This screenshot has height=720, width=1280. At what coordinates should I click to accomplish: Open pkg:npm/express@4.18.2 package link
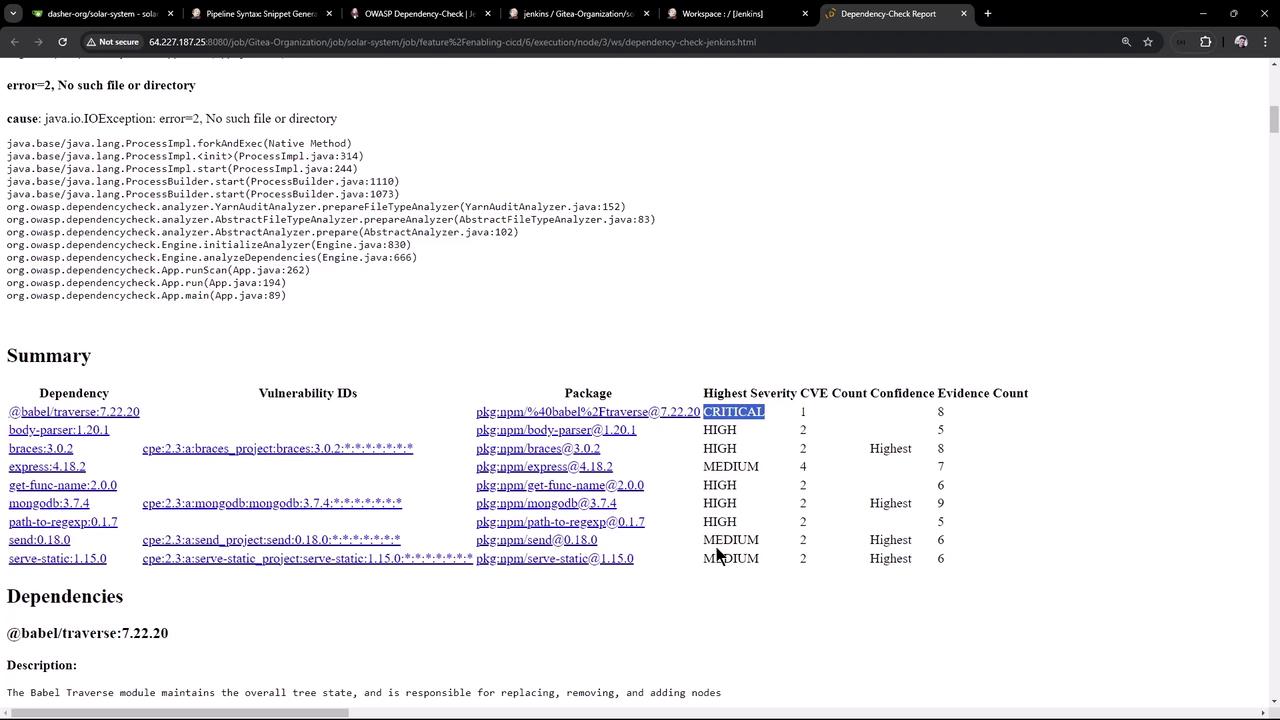point(544,467)
